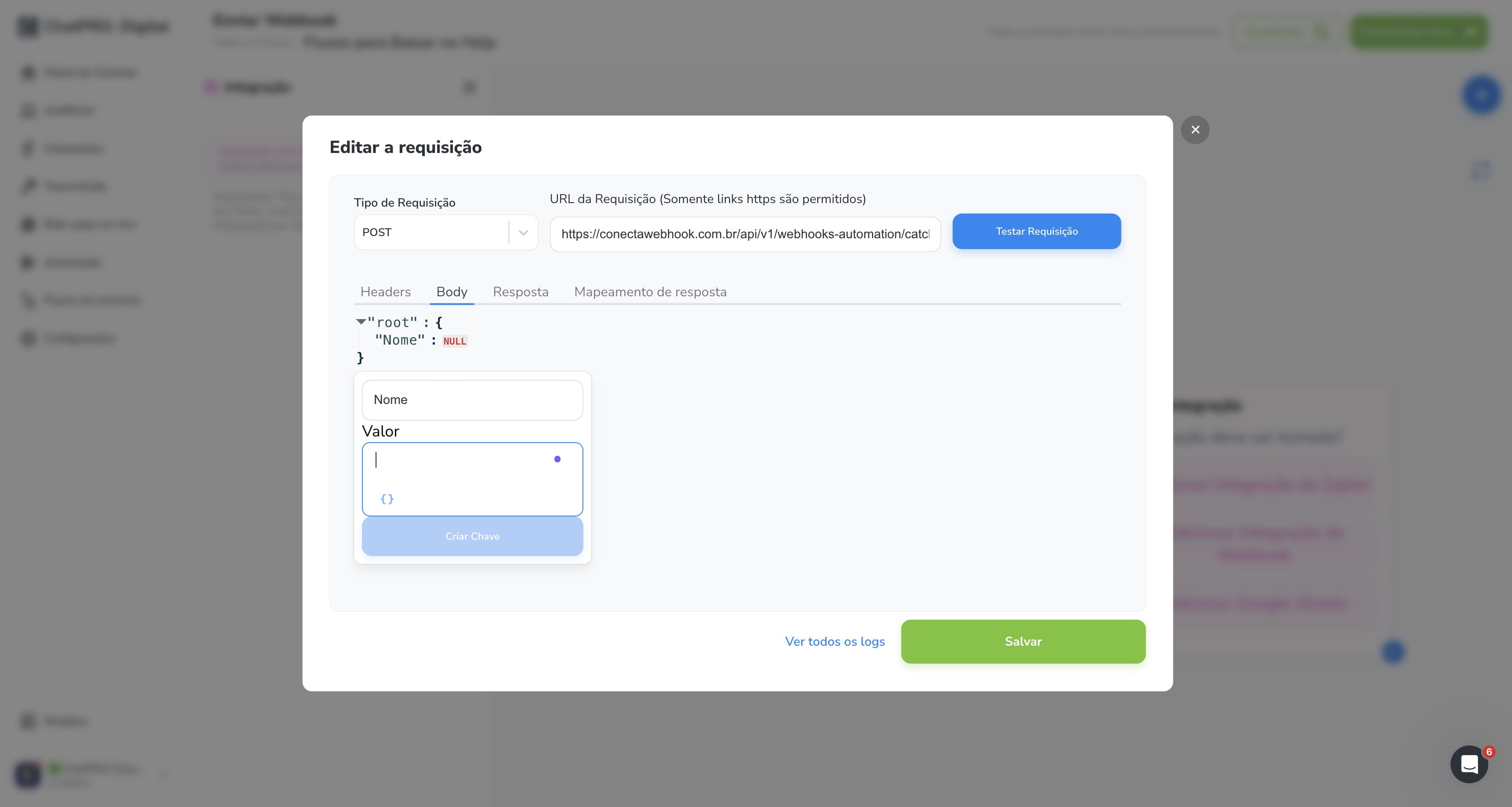Click the purple dot in the Valor field
The height and width of the screenshot is (807, 1512).
click(557, 459)
